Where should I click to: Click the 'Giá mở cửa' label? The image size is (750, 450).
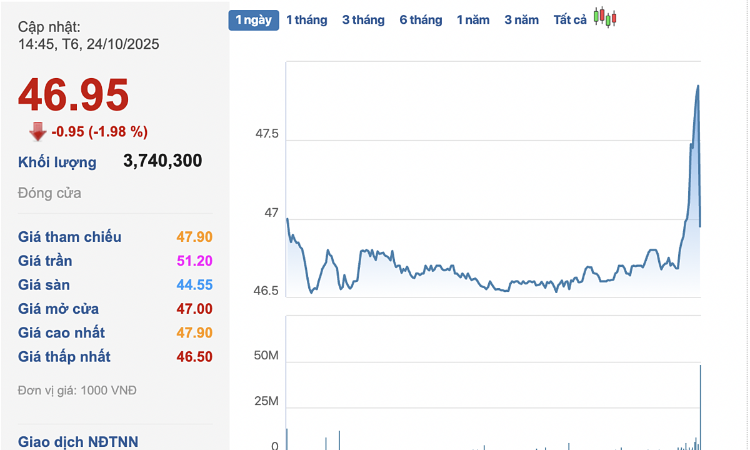(58, 308)
